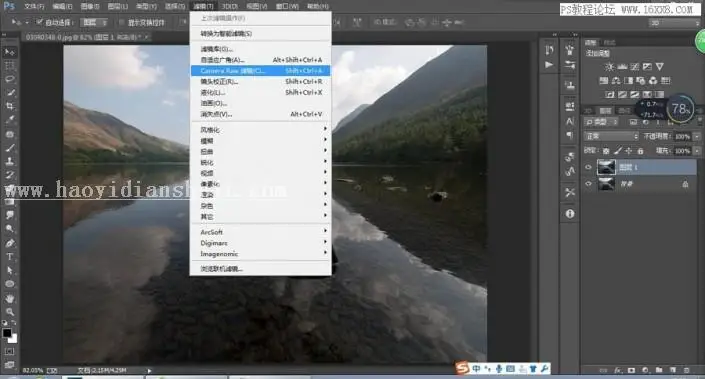Viewport: 705px width, 379px height.
Task: Open the auto-select 图层 dropdown in the options bar
Action: click(x=94, y=22)
